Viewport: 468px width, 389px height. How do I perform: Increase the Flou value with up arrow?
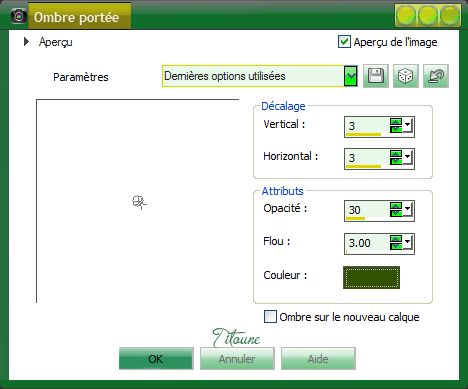(396, 238)
